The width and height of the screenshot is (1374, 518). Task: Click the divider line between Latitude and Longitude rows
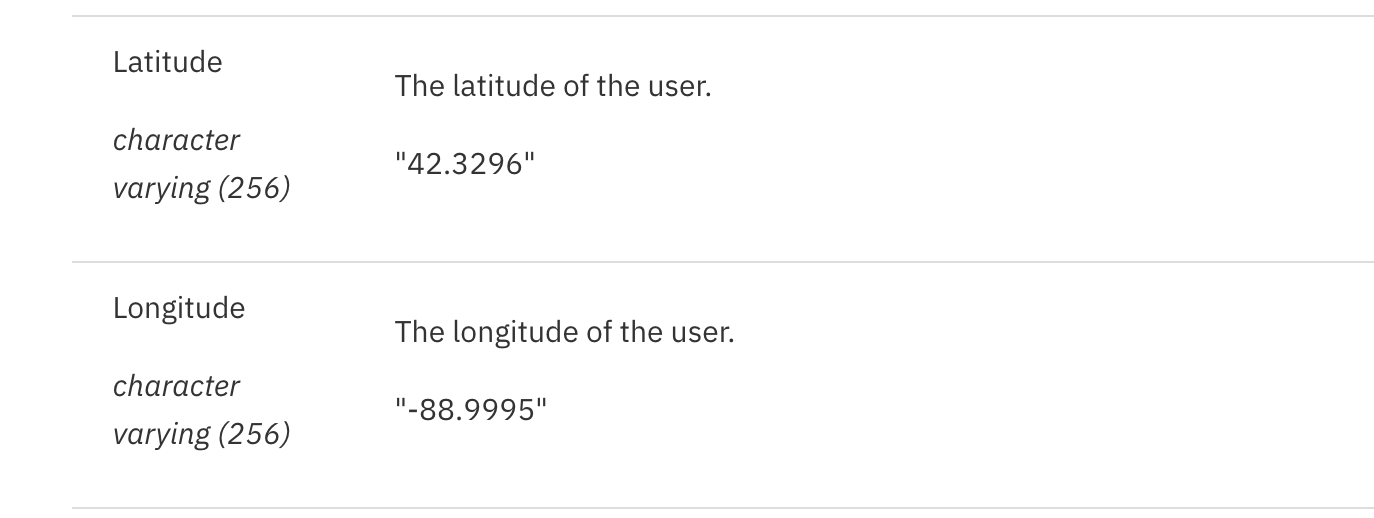coord(723,262)
